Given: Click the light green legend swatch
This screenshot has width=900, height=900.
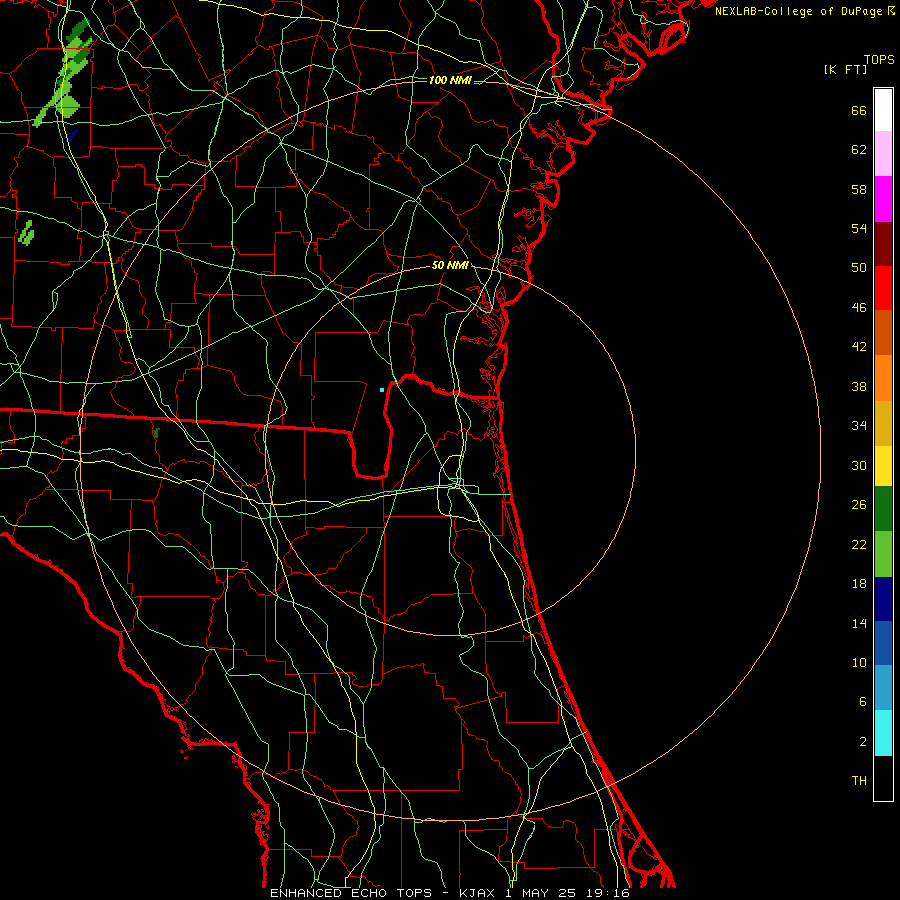Looking at the screenshot, I should point(883,554).
